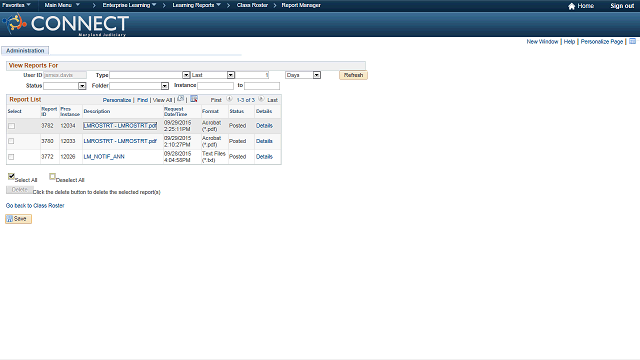The width and height of the screenshot is (640, 360).
Task: Check the Deselect All box
Action: [x=52, y=176]
